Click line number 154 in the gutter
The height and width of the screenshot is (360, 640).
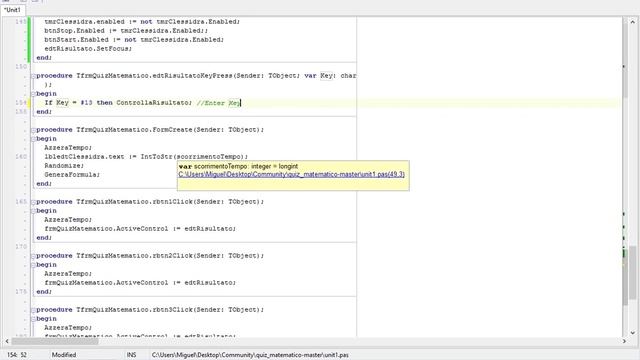[x=21, y=102]
